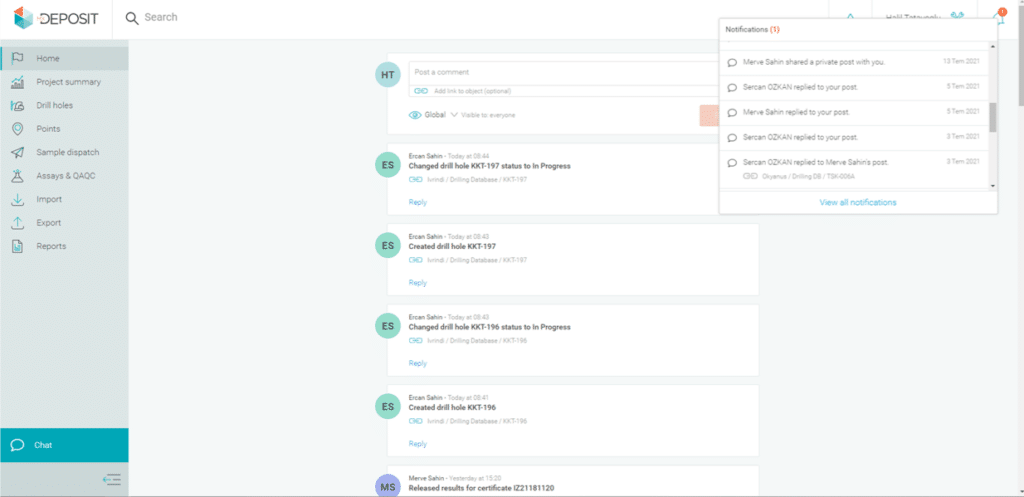
Task: Click the Import download icon
Action: pos(17,199)
